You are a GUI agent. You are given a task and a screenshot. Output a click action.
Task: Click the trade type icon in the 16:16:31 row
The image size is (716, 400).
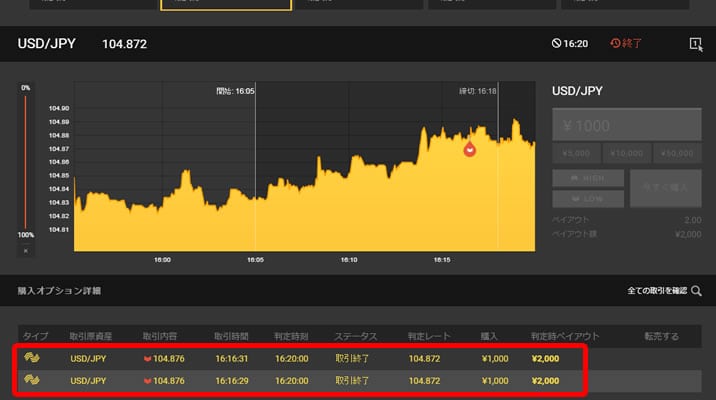coord(32,358)
